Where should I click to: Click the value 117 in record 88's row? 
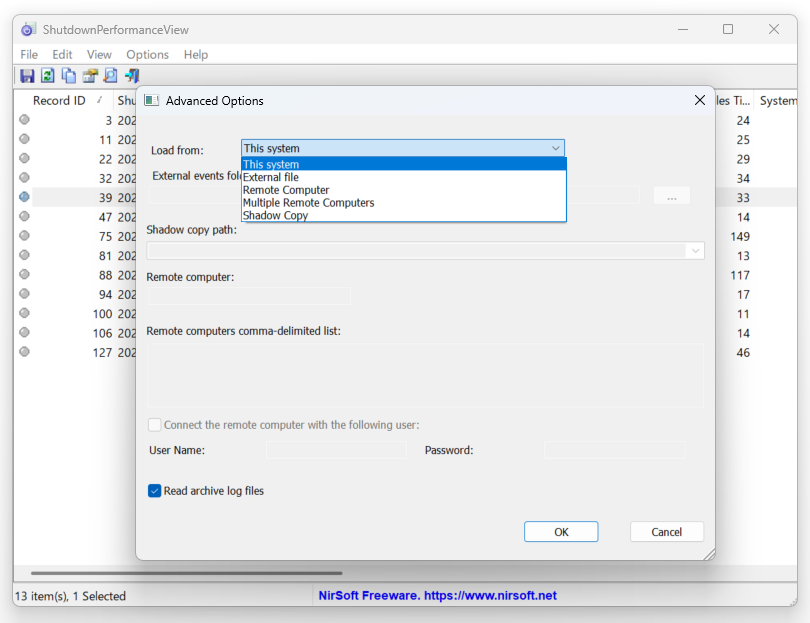(740, 275)
